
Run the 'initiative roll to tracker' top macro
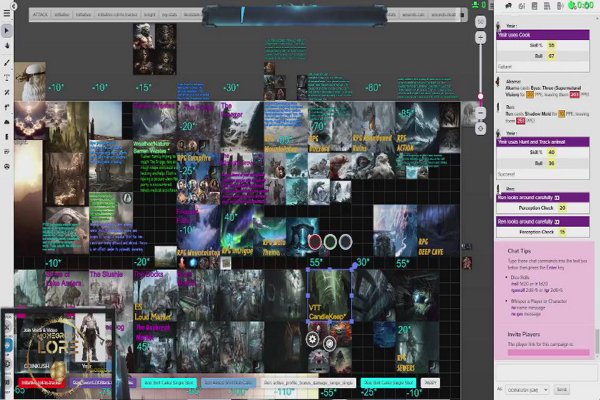tap(117, 15)
